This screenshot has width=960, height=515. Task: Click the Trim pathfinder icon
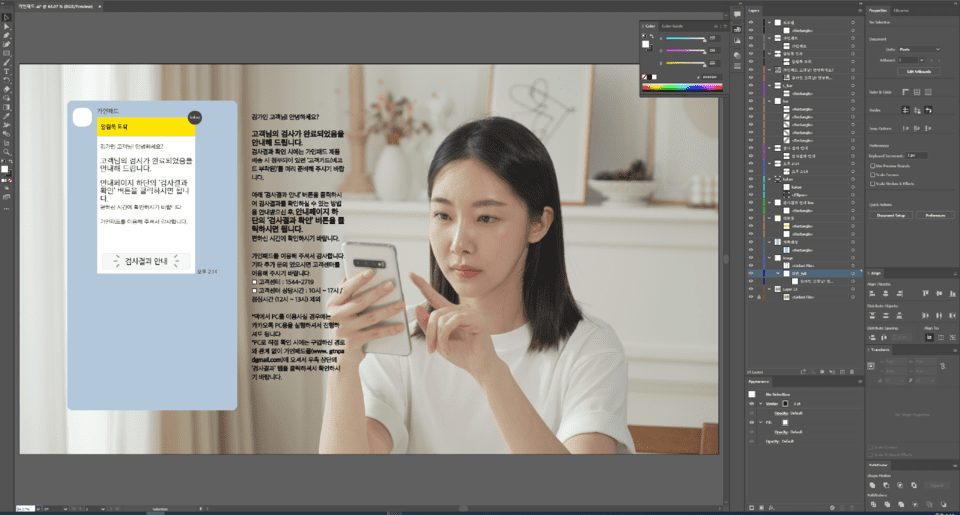click(887, 504)
